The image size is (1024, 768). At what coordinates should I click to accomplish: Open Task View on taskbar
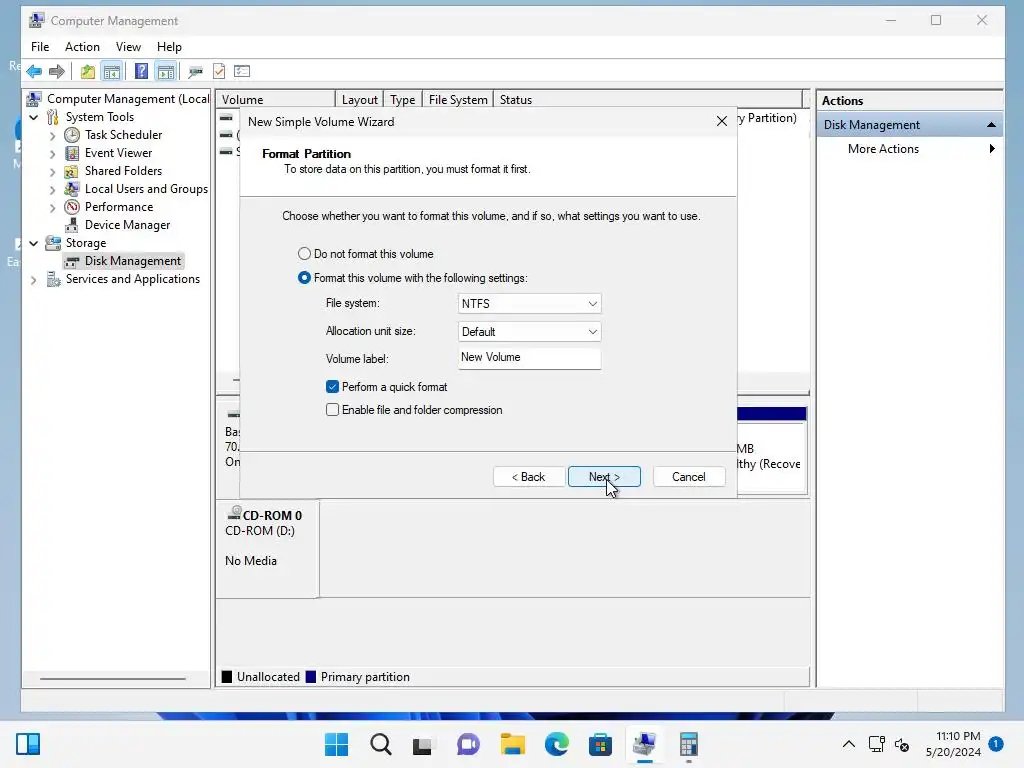[x=423, y=744]
